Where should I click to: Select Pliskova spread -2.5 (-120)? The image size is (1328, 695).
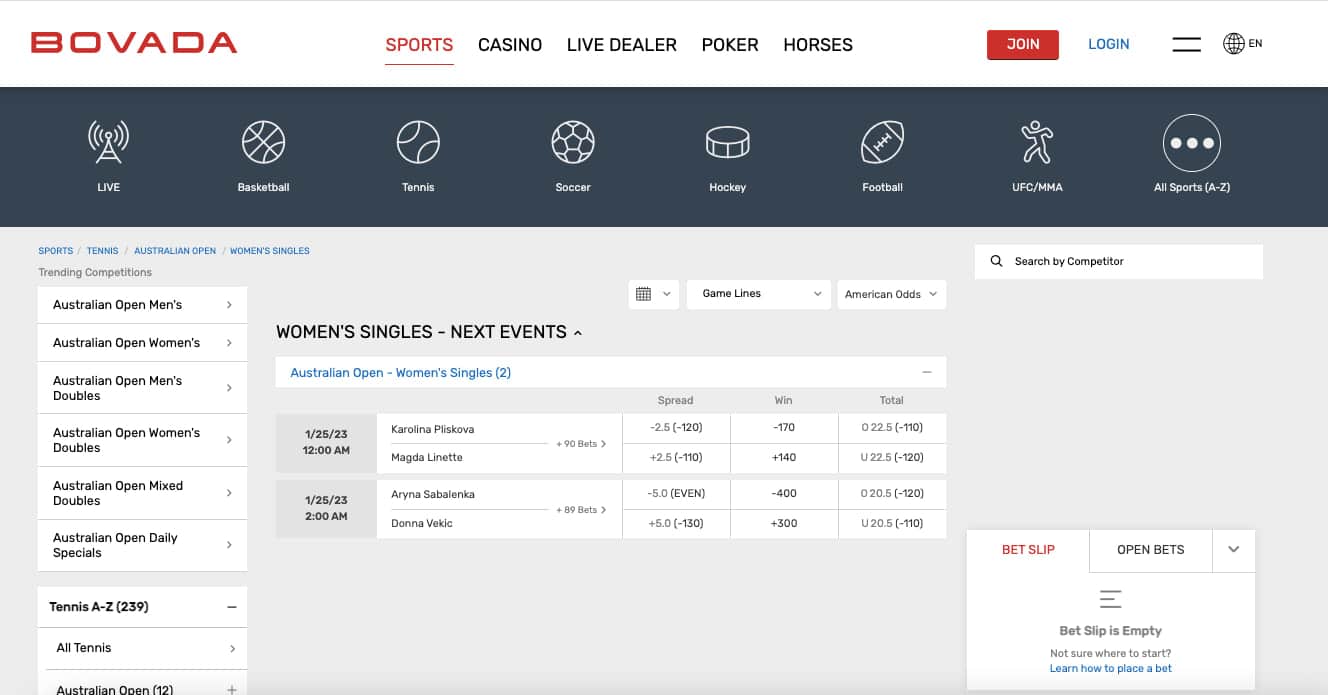(676, 428)
